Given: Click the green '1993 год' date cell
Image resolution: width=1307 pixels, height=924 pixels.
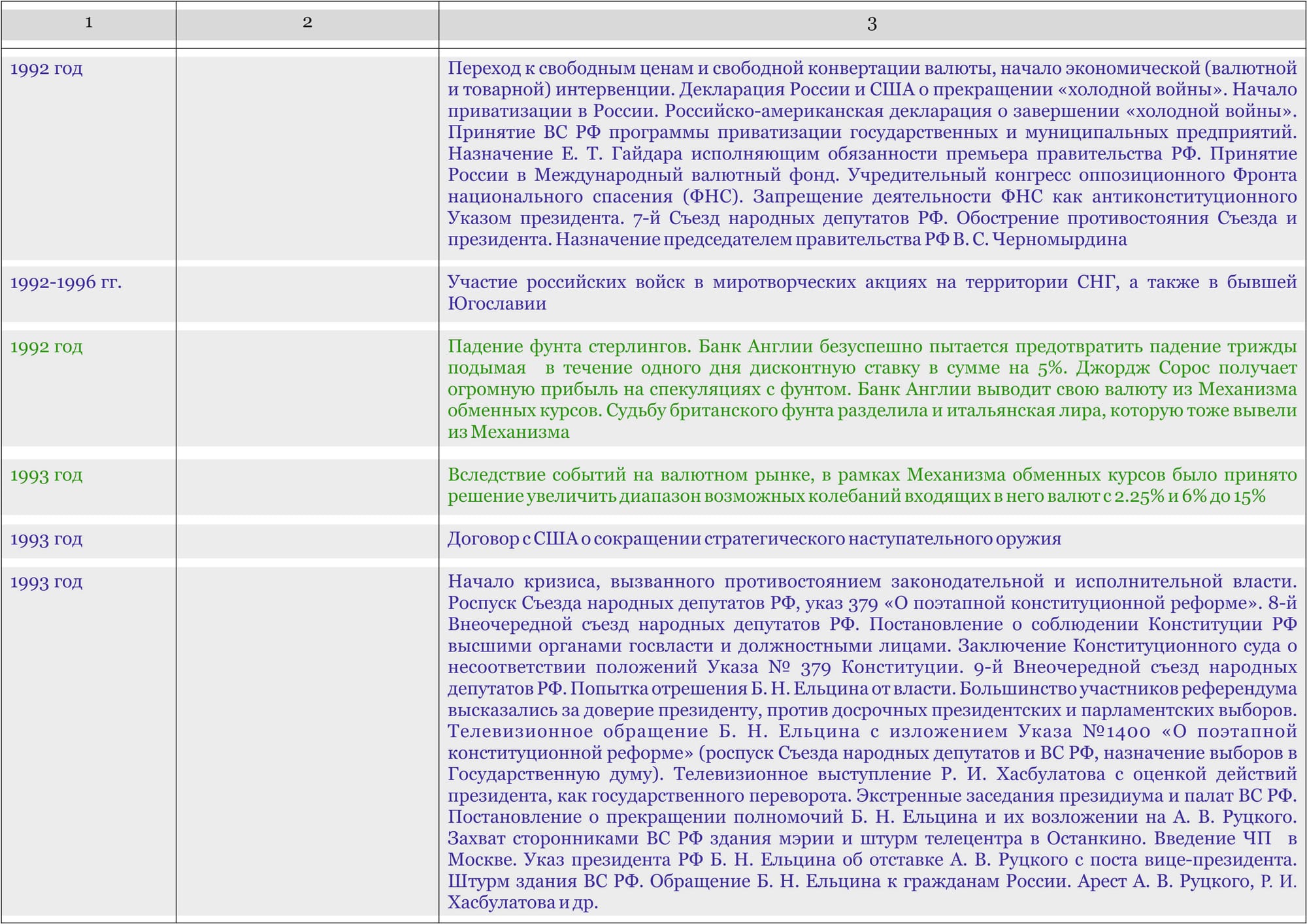Looking at the screenshot, I should coord(88,486).
